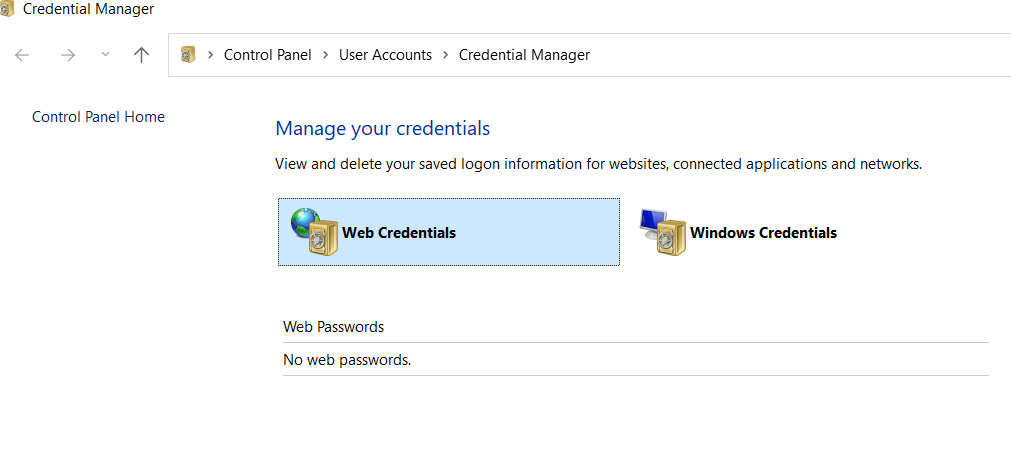Click the vault icon in the address bar
The image size is (1011, 458).
click(x=188, y=55)
